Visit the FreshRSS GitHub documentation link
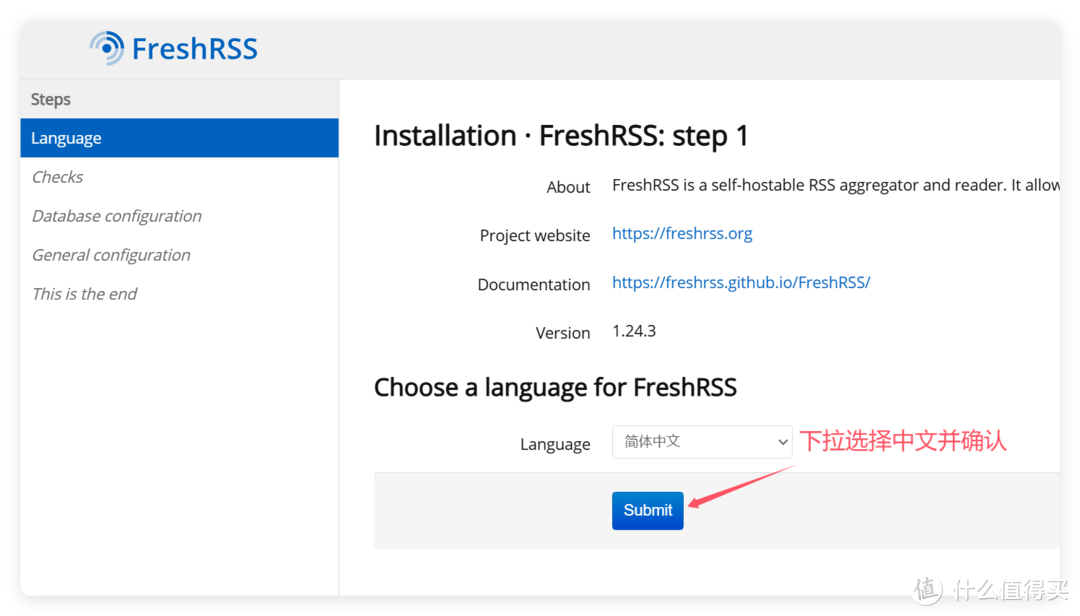1080x616 pixels. [741, 282]
